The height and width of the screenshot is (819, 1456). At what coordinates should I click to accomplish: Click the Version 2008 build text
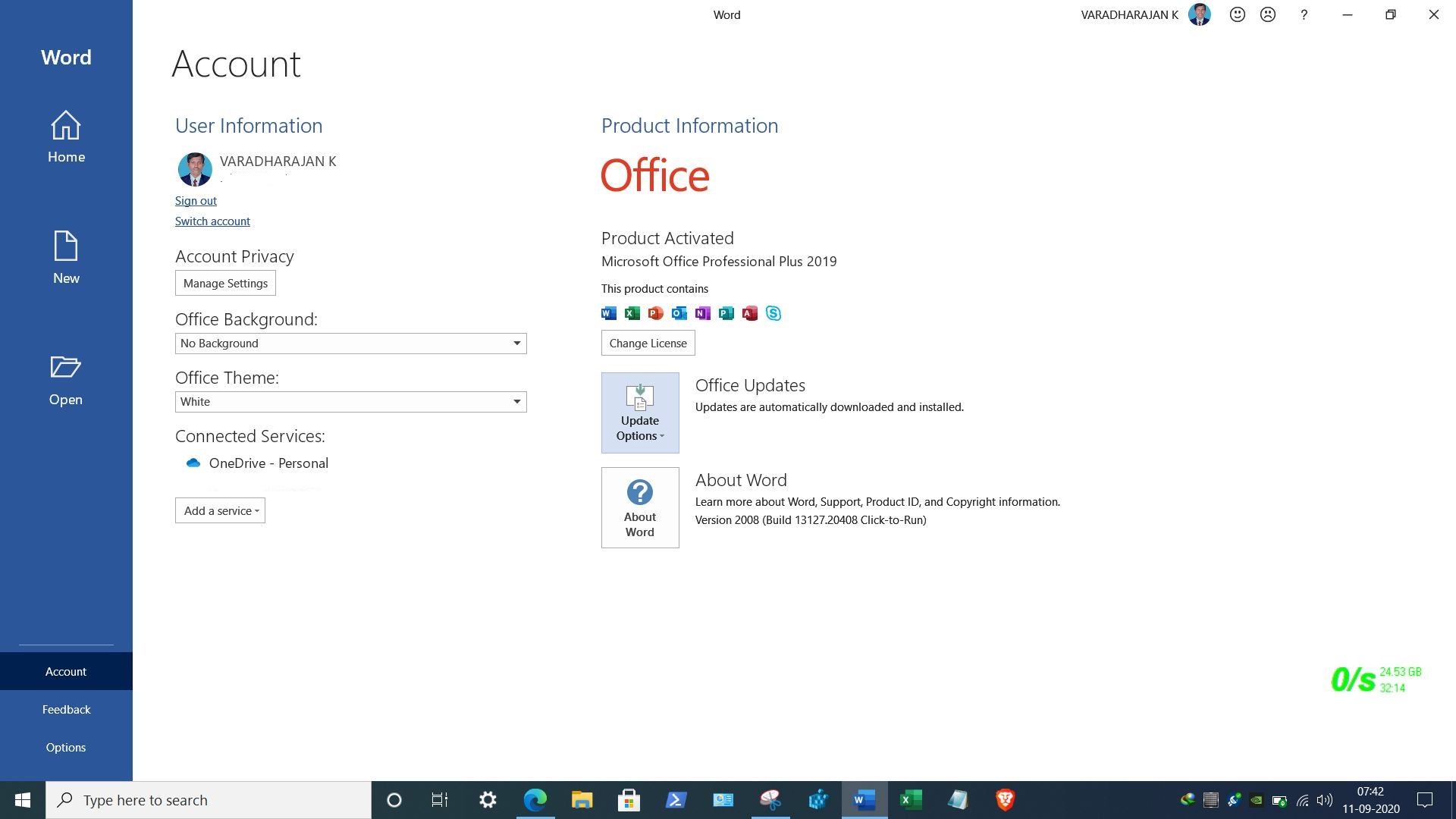811,520
